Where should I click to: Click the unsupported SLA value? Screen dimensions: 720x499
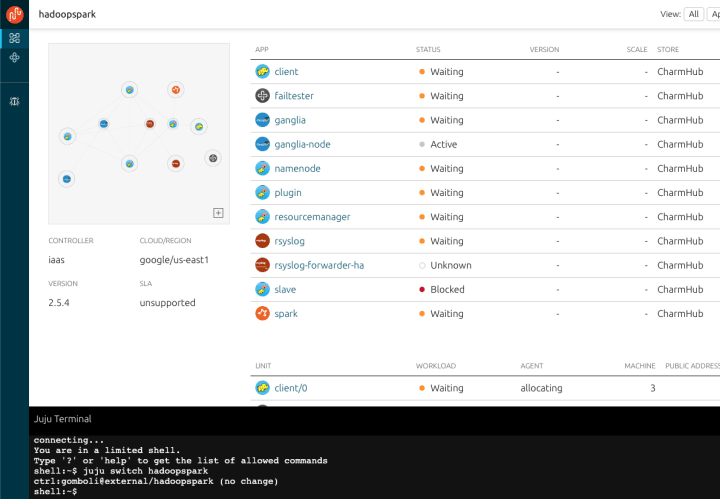(x=167, y=303)
